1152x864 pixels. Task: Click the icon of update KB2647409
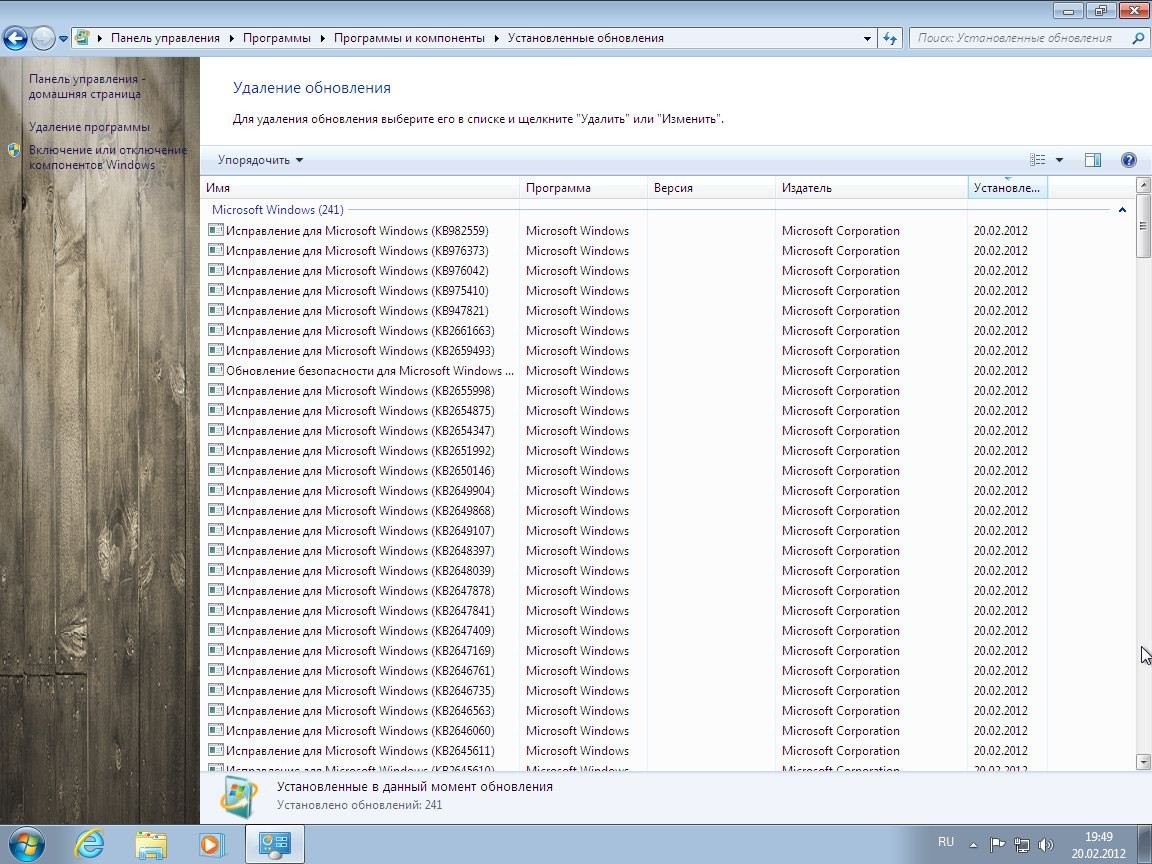pyautogui.click(x=215, y=630)
